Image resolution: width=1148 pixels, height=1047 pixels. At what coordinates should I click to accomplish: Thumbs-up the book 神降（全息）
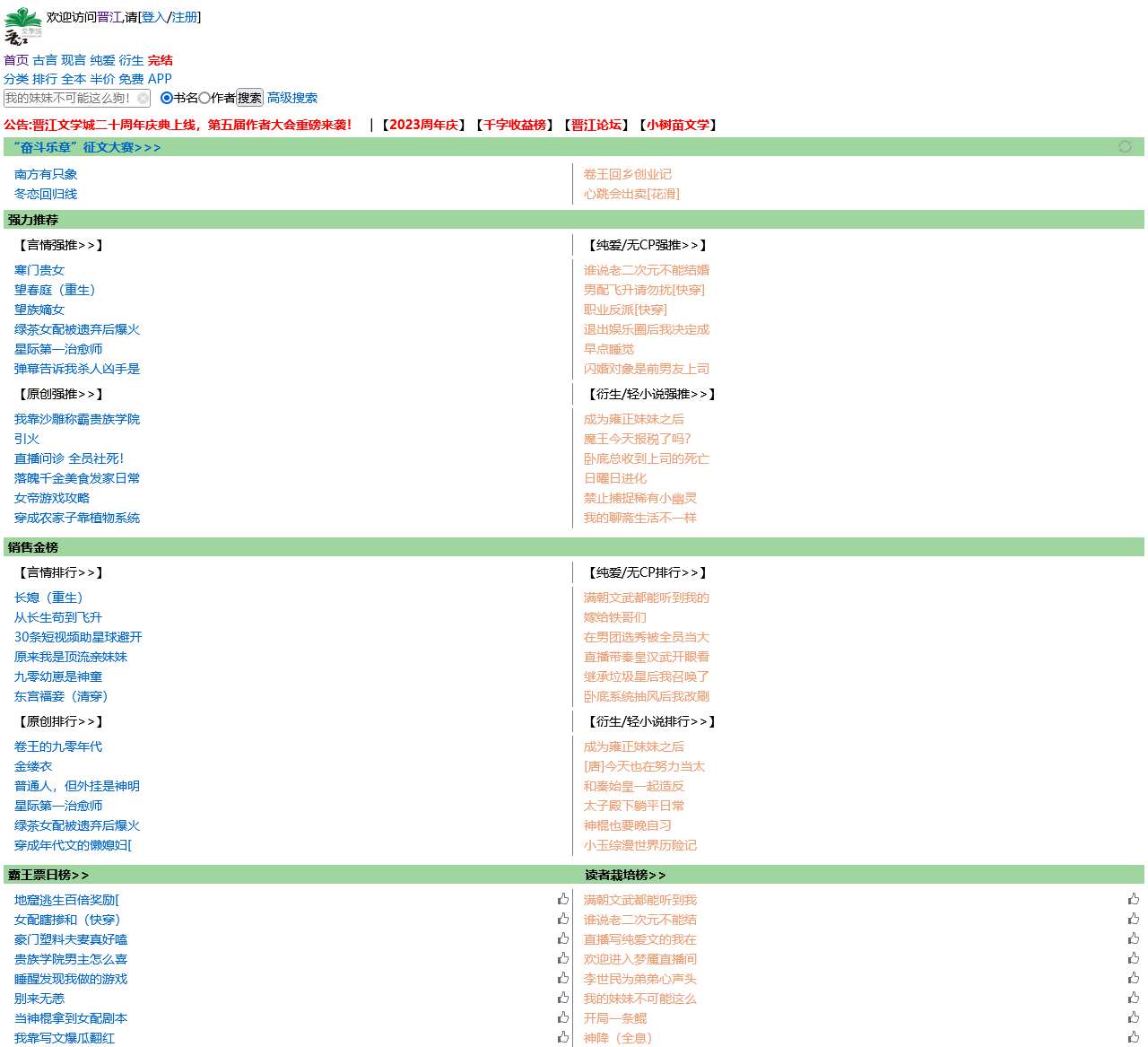[1134, 1037]
